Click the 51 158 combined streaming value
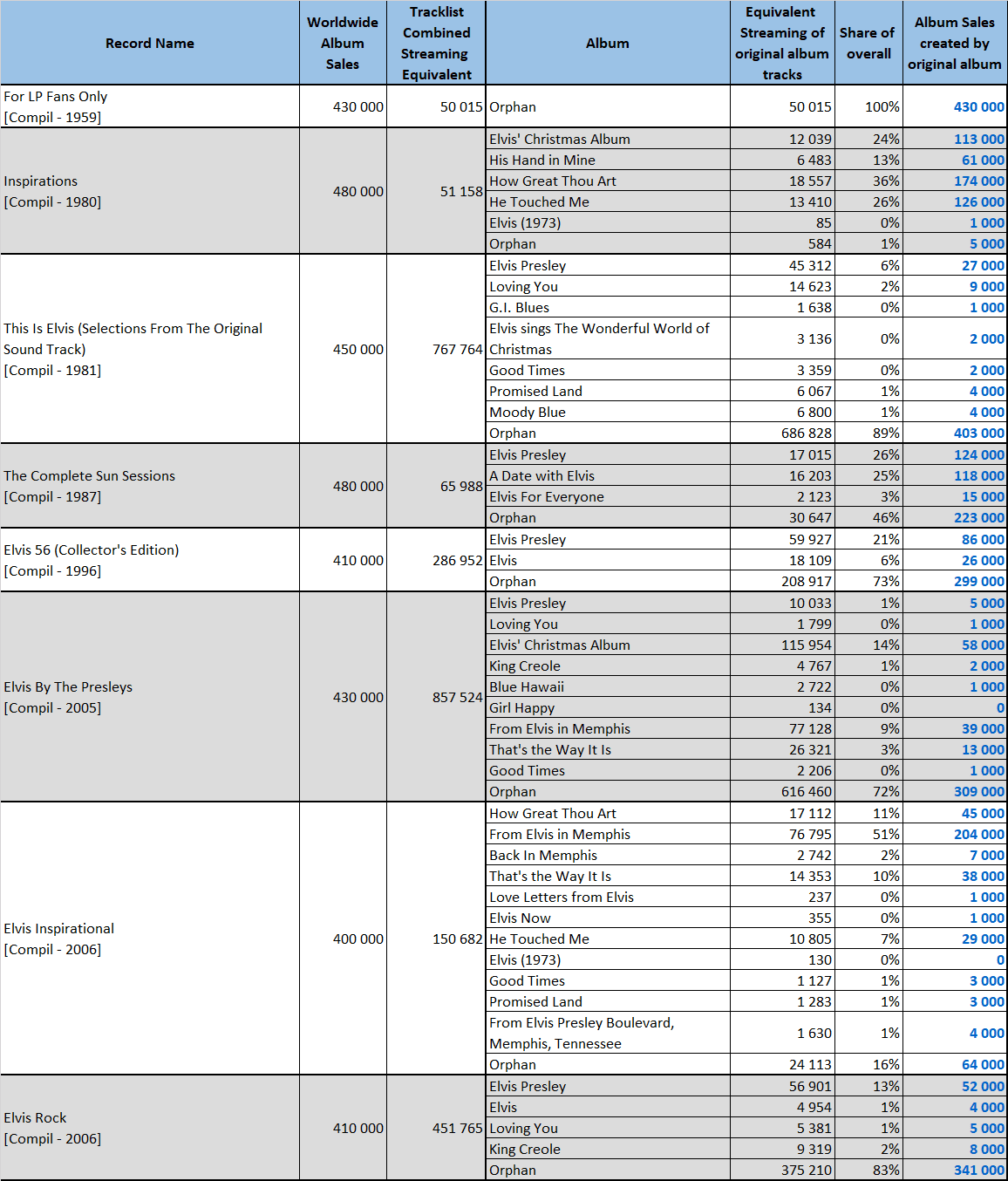The height and width of the screenshot is (1181, 1008). click(436, 191)
